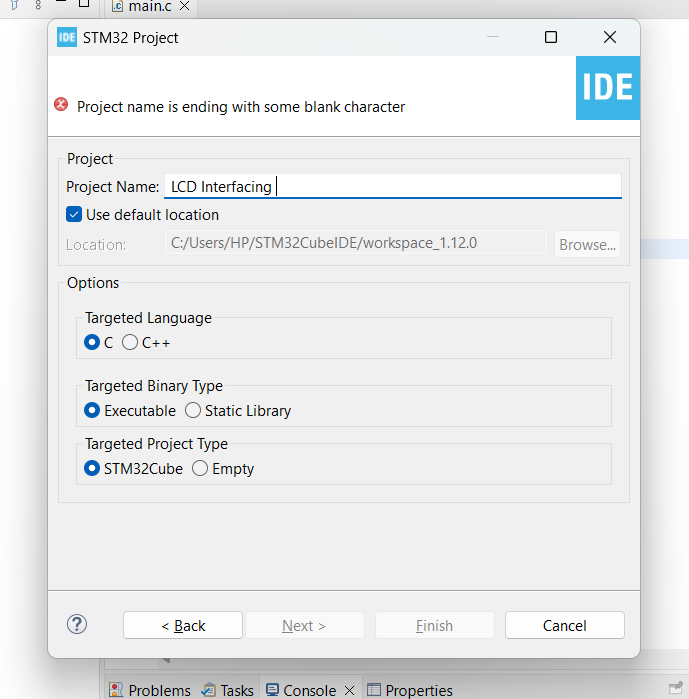The width and height of the screenshot is (689, 699).
Task: Click the red error icon beside the message
Action: point(61,105)
